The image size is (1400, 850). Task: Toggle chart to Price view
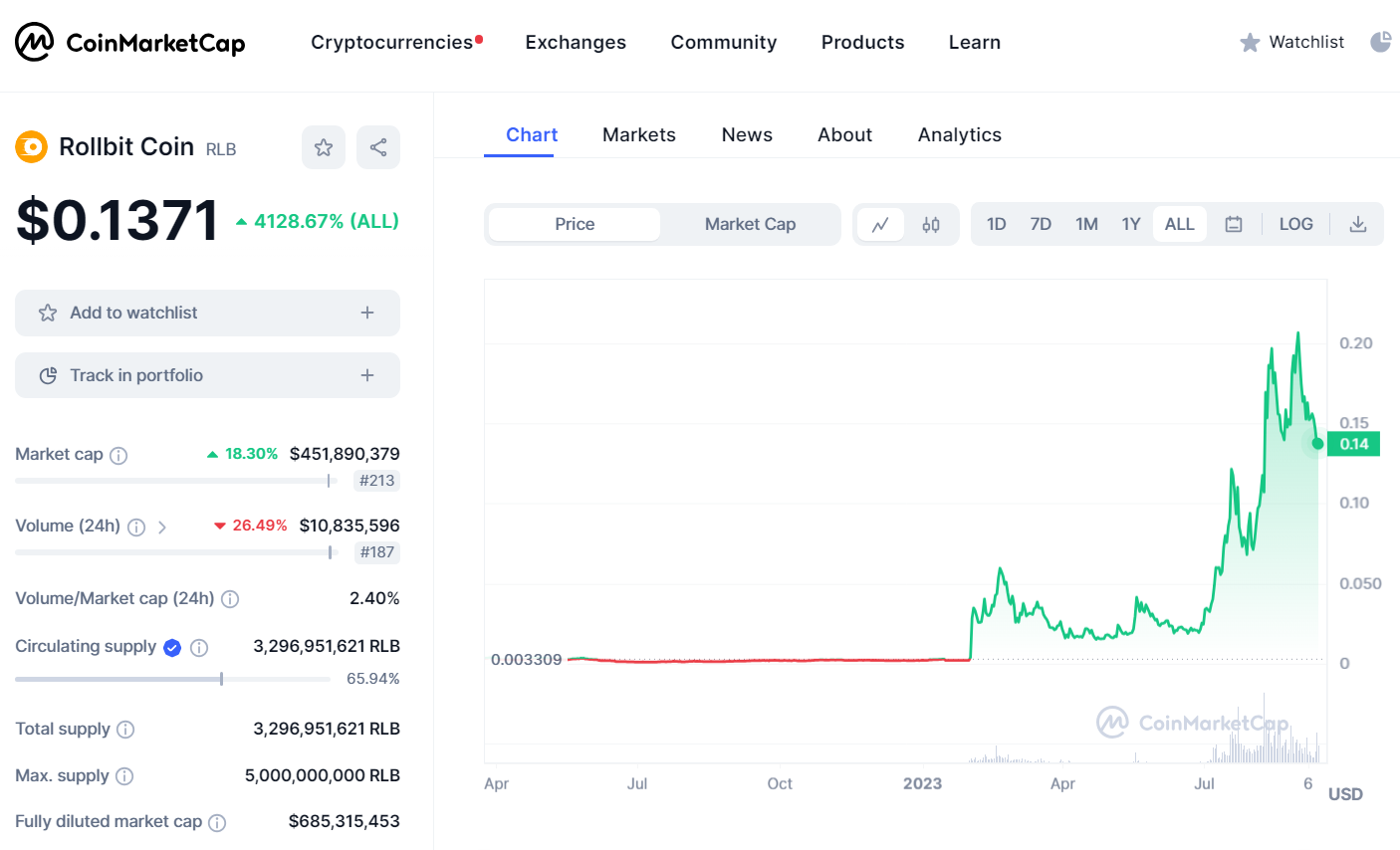(575, 224)
